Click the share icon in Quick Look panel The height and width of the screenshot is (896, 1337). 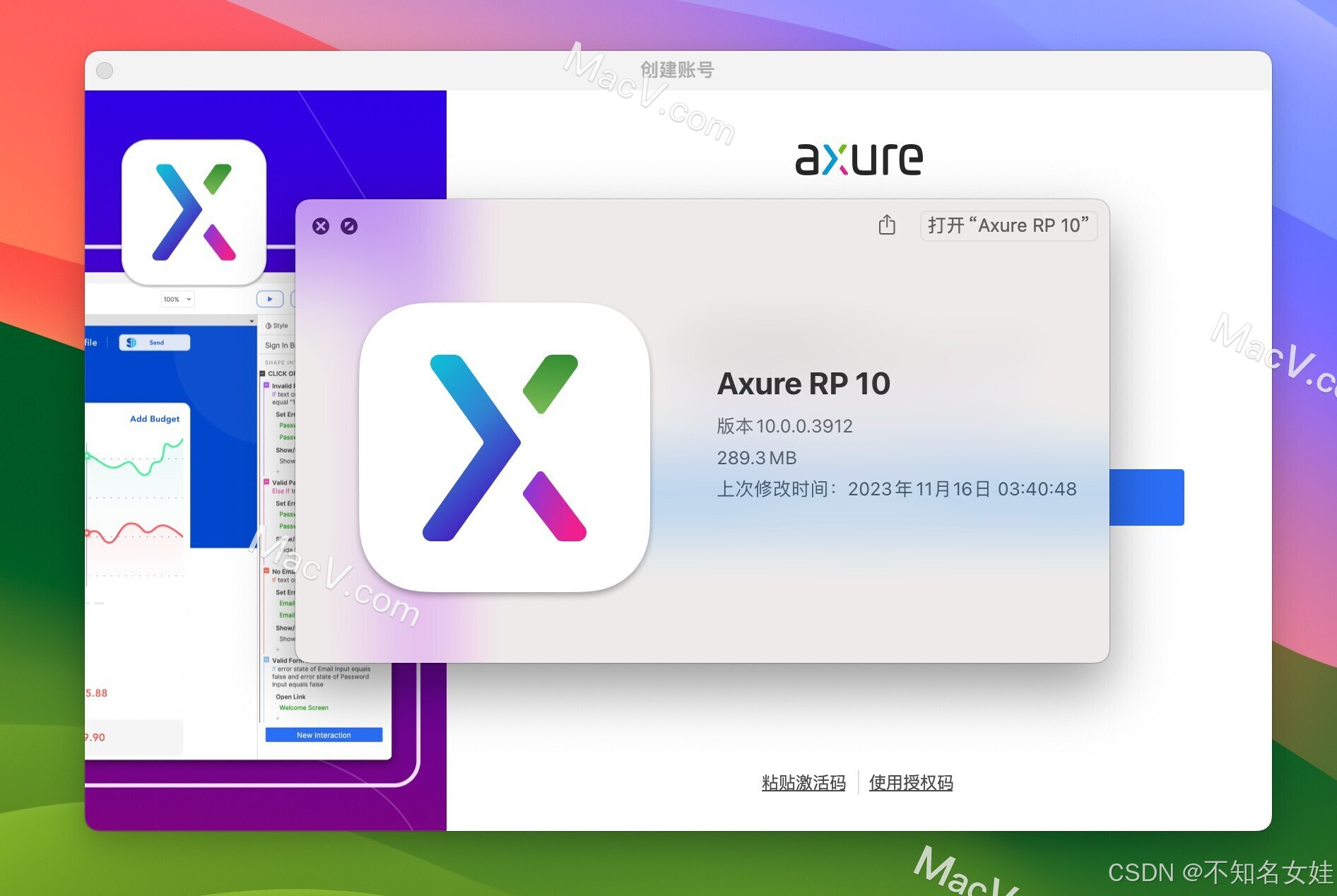click(887, 225)
